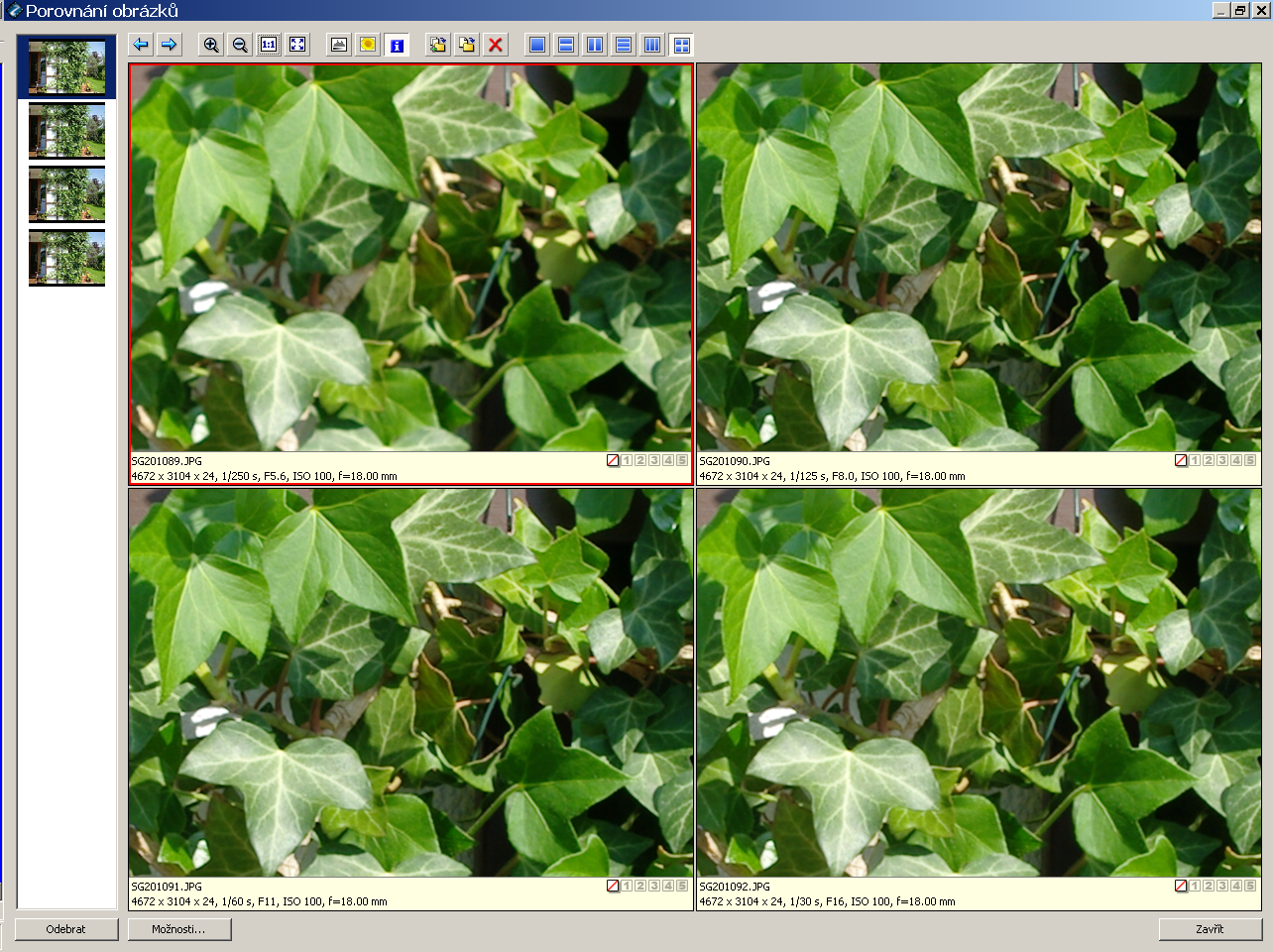
Task: Click the previous image arrow button
Action: [141, 45]
